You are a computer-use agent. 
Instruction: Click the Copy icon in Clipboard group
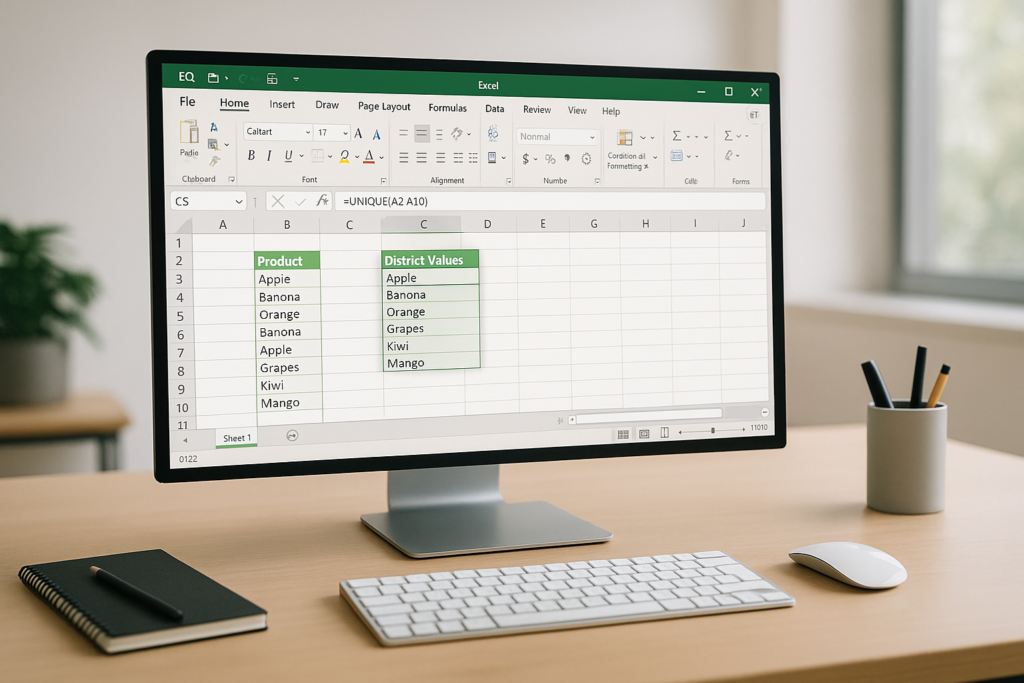213,144
